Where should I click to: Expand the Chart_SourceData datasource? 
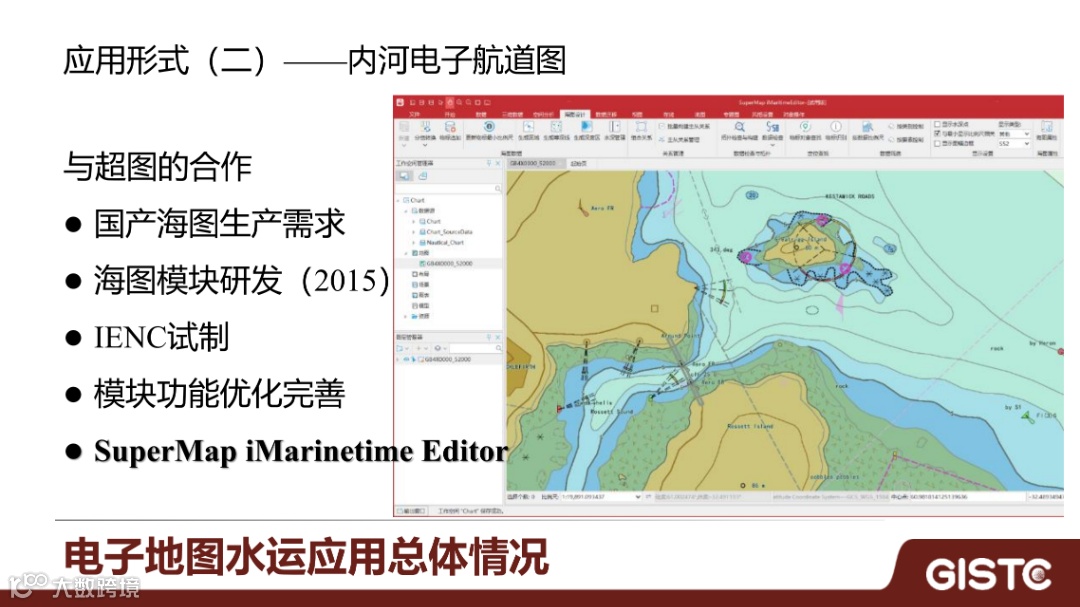tap(414, 232)
